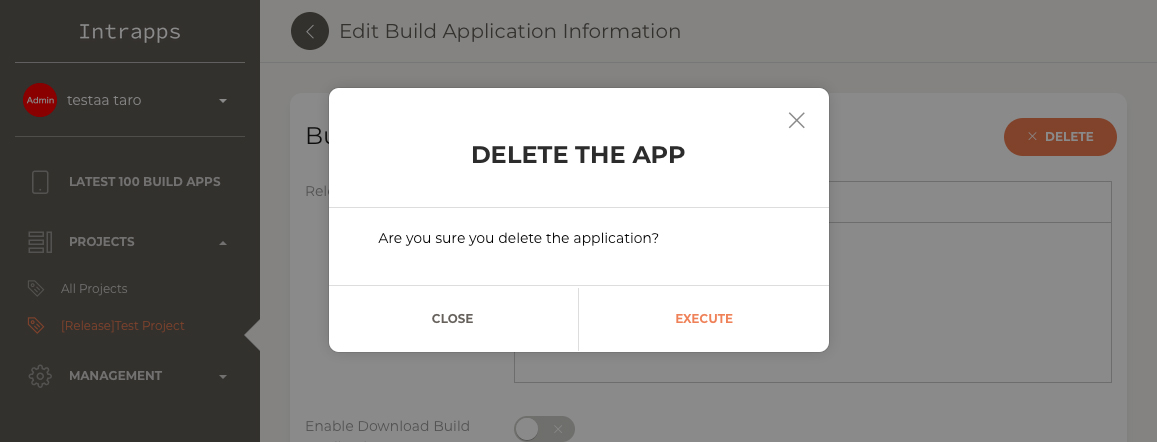
Task: Click the tag icon next to All Projects
Action: click(x=35, y=289)
